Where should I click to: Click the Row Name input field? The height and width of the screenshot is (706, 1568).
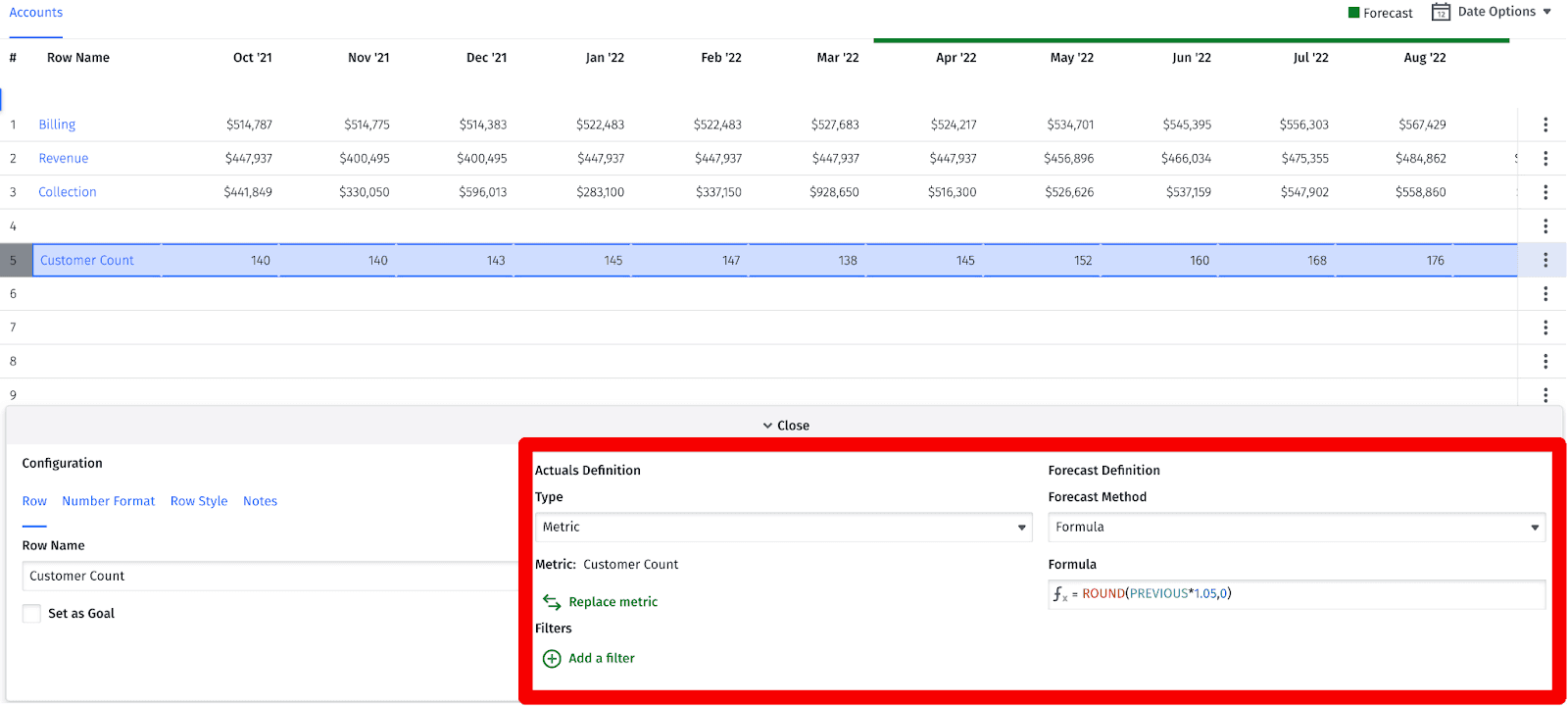269,577
